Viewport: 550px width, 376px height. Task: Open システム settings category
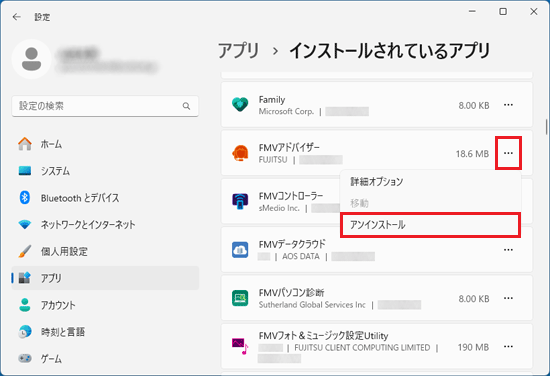(x=105, y=171)
